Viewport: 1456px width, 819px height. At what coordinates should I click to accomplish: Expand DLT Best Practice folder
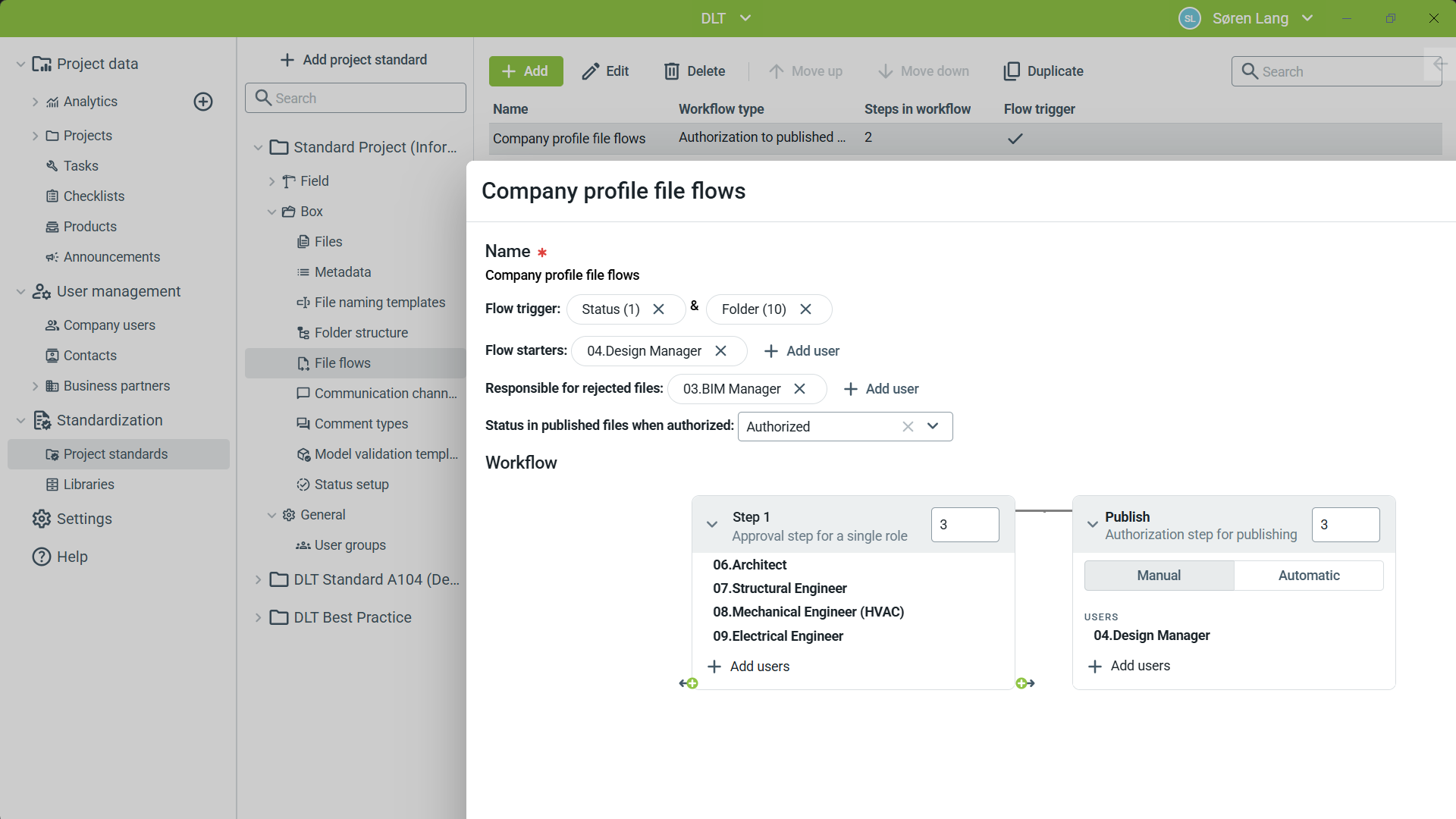pos(258,618)
